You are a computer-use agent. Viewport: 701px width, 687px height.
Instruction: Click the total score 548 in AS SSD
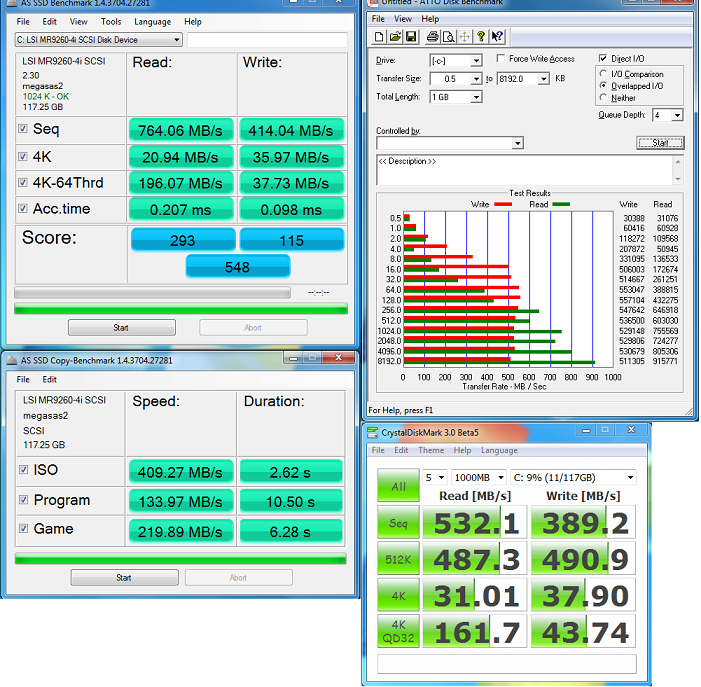pos(237,267)
